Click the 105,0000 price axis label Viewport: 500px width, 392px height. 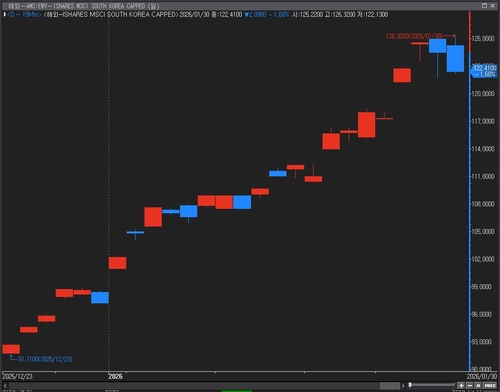tap(483, 232)
